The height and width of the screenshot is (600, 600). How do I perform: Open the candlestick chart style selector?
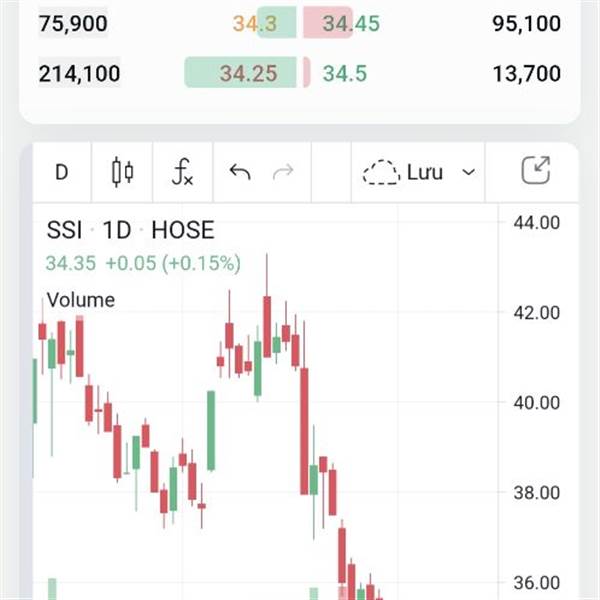tap(122, 172)
